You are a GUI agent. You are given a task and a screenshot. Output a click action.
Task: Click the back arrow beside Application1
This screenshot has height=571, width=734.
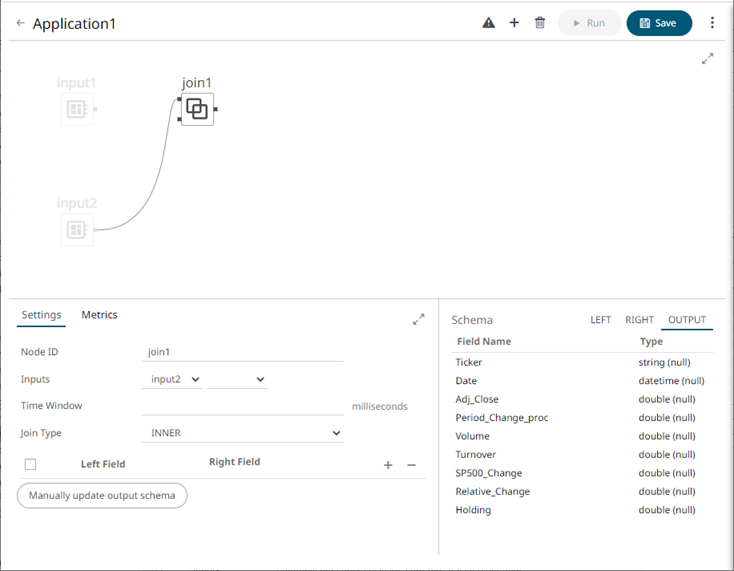click(x=20, y=23)
